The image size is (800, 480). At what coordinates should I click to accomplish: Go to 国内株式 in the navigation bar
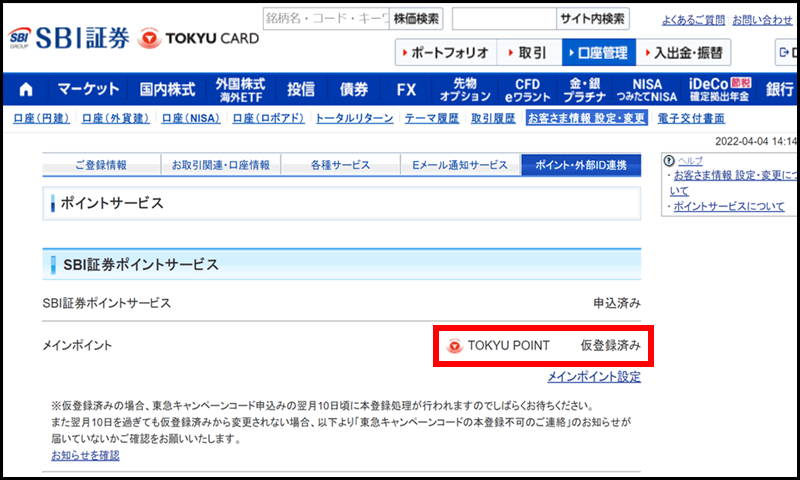pyautogui.click(x=167, y=89)
